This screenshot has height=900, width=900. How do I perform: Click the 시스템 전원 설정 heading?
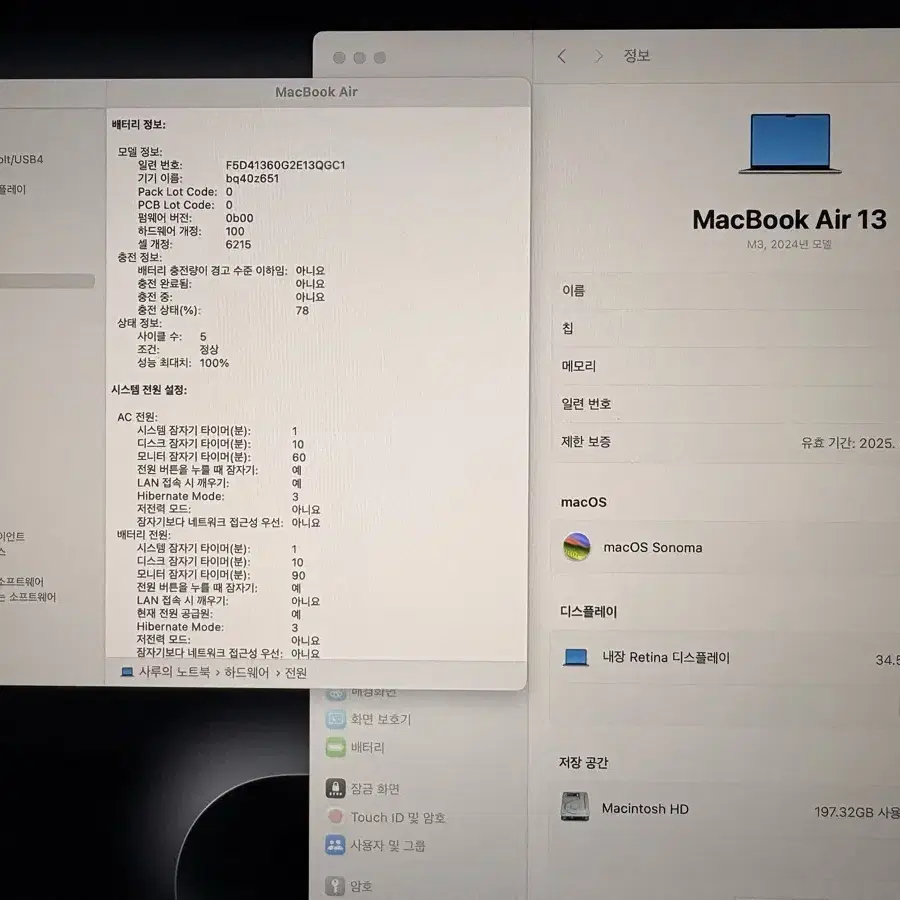(x=149, y=390)
